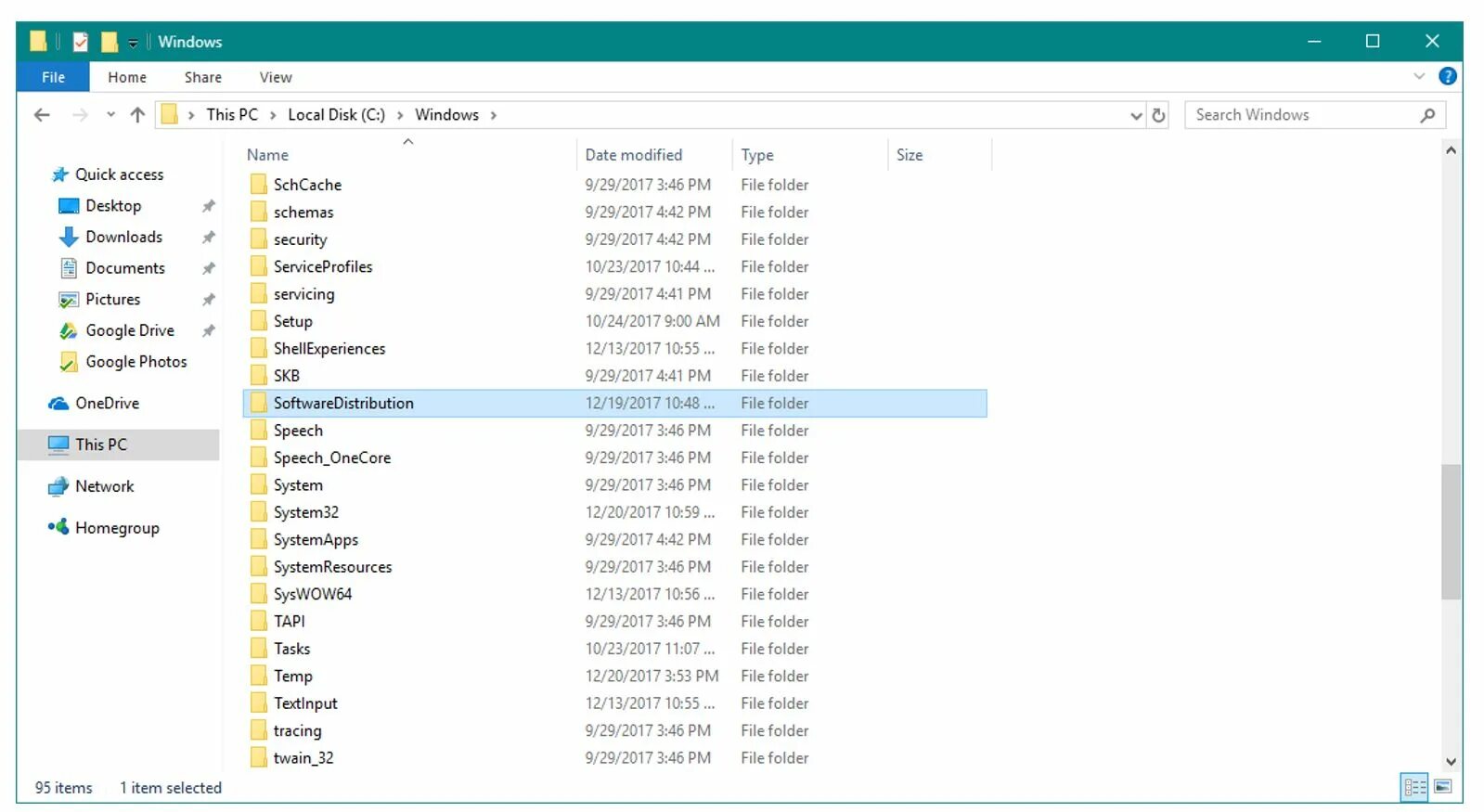Viewport: 1484px width, 812px height.
Task: Open Customize Quick Access Toolbar dropdown
Action: [133, 43]
